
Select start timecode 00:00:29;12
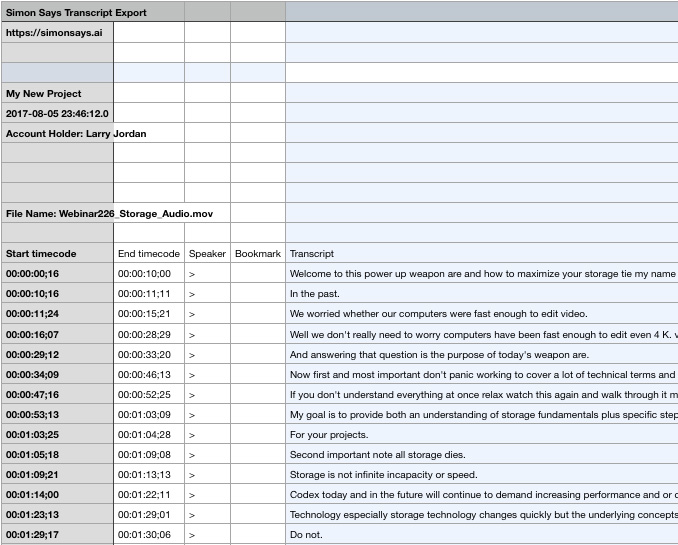pos(58,354)
